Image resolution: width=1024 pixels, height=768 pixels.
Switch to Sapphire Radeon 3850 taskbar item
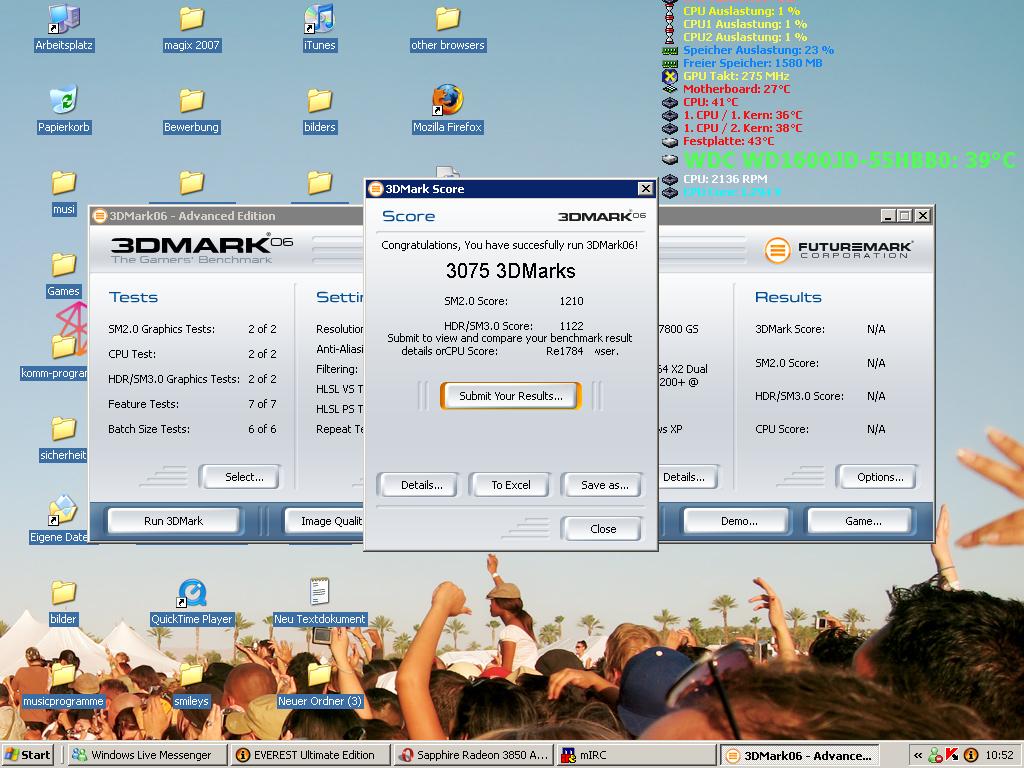tap(473, 755)
